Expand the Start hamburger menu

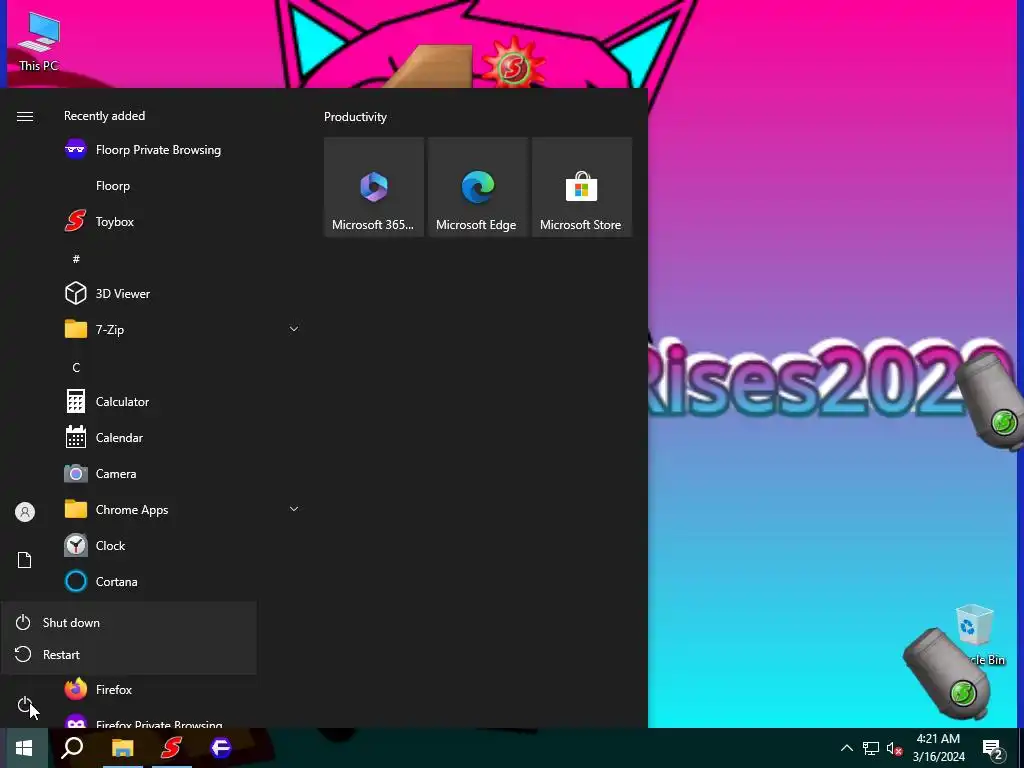(25, 116)
